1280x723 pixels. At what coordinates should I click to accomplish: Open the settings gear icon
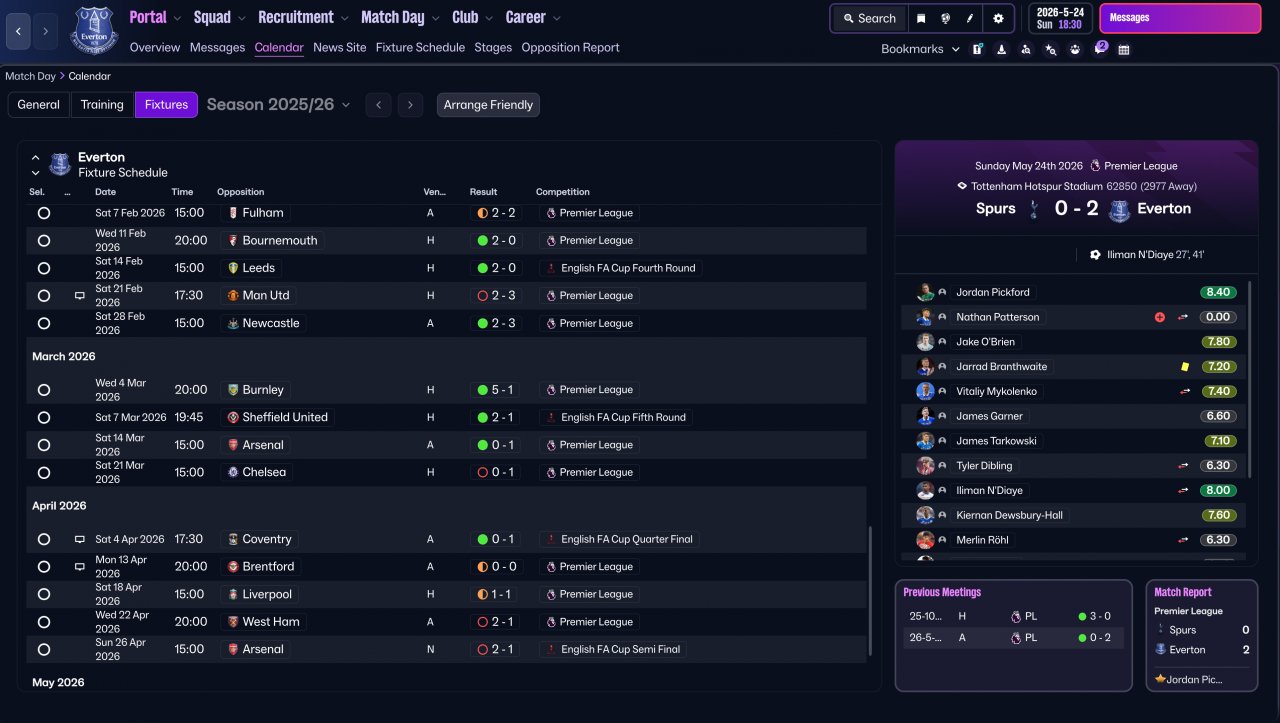998,18
